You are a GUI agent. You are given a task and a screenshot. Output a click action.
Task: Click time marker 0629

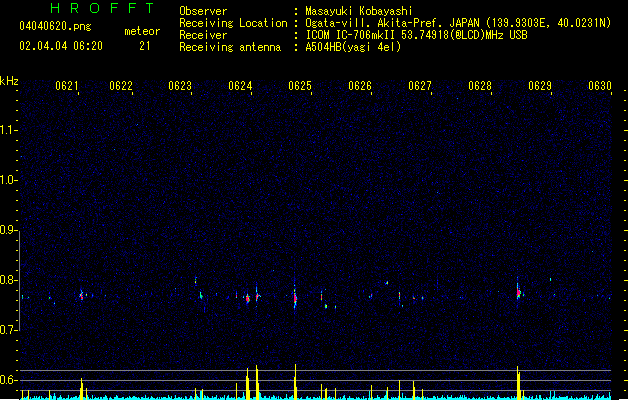[x=540, y=86]
